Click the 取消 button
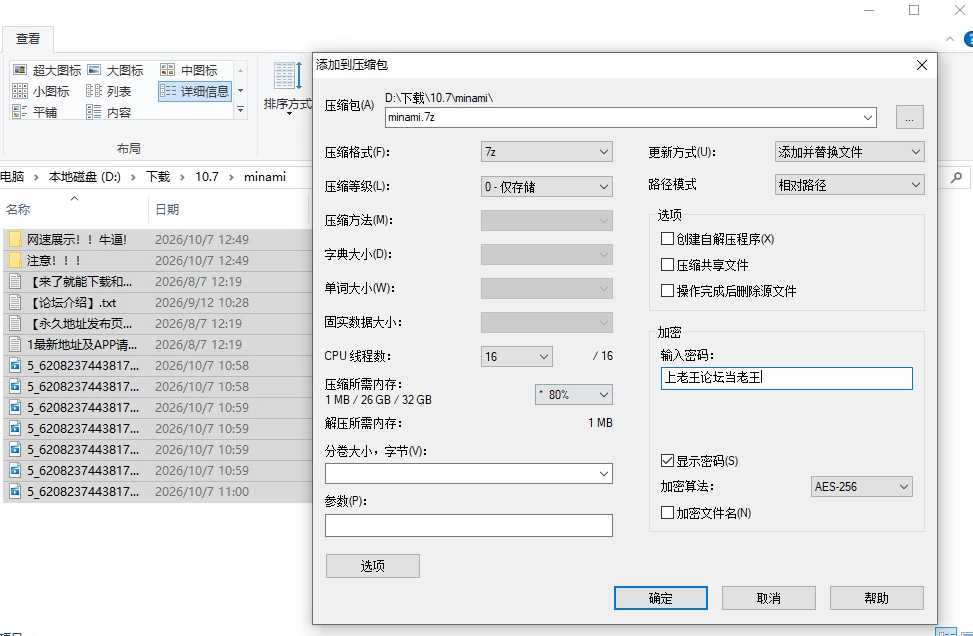Viewport: 973px width, 636px height. (769, 598)
